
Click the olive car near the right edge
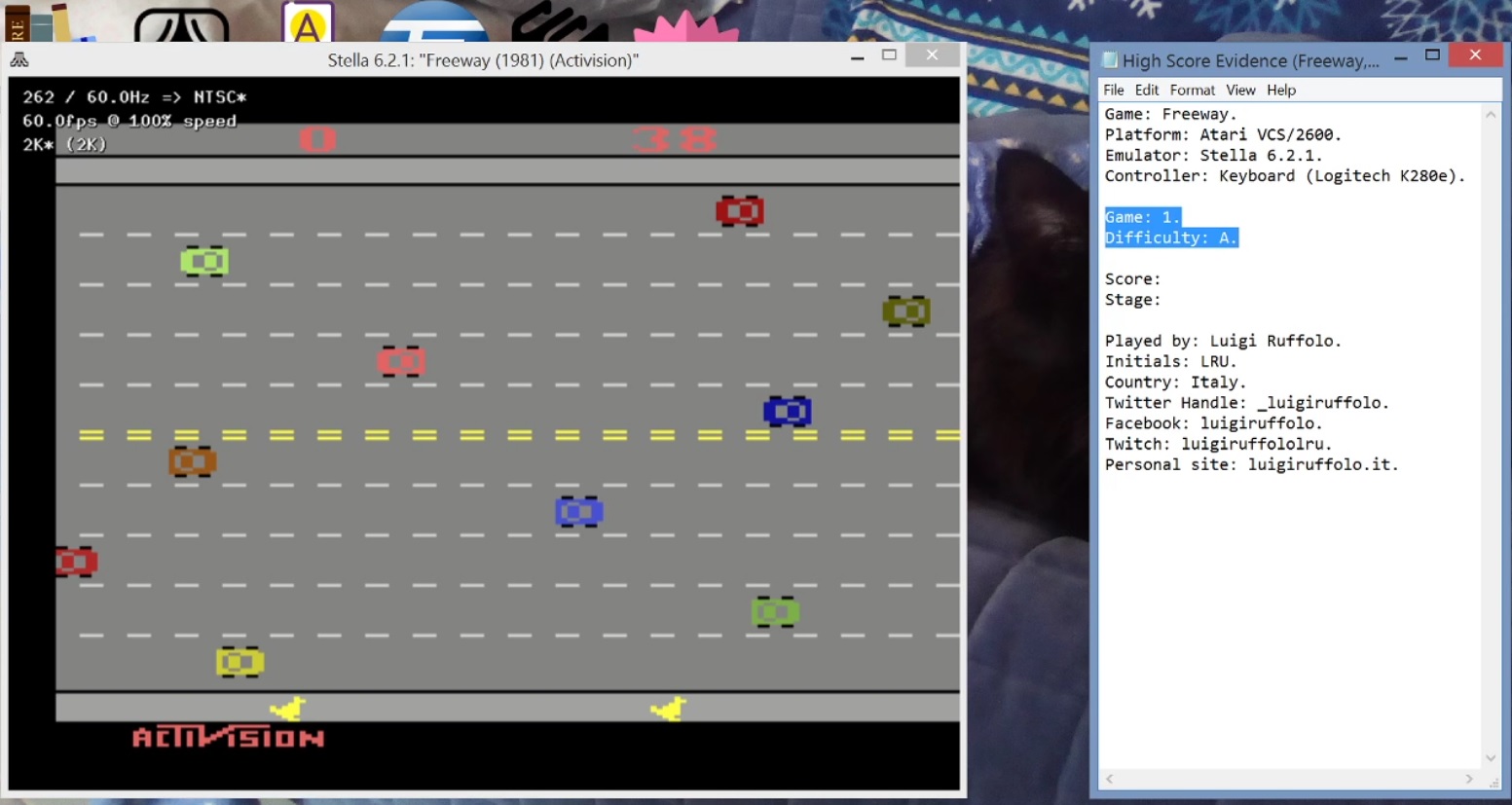(x=906, y=311)
